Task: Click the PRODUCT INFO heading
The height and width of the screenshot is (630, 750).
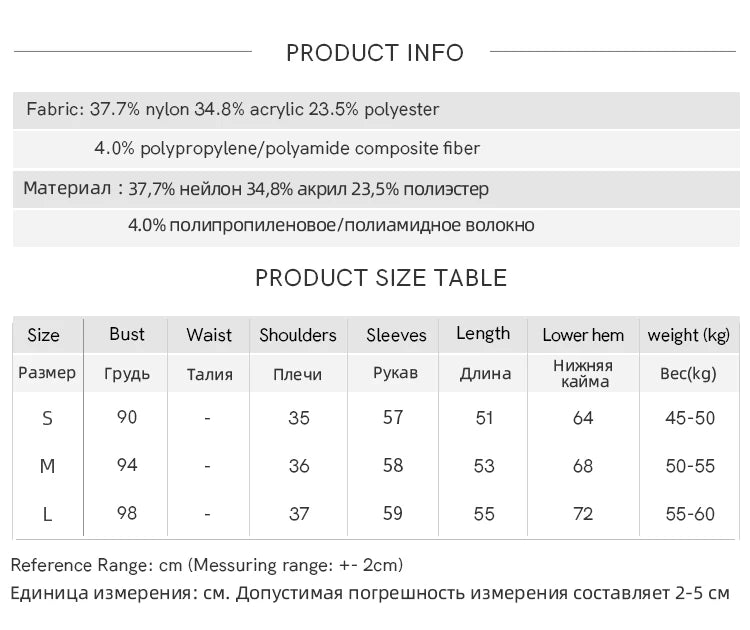Action: click(375, 53)
